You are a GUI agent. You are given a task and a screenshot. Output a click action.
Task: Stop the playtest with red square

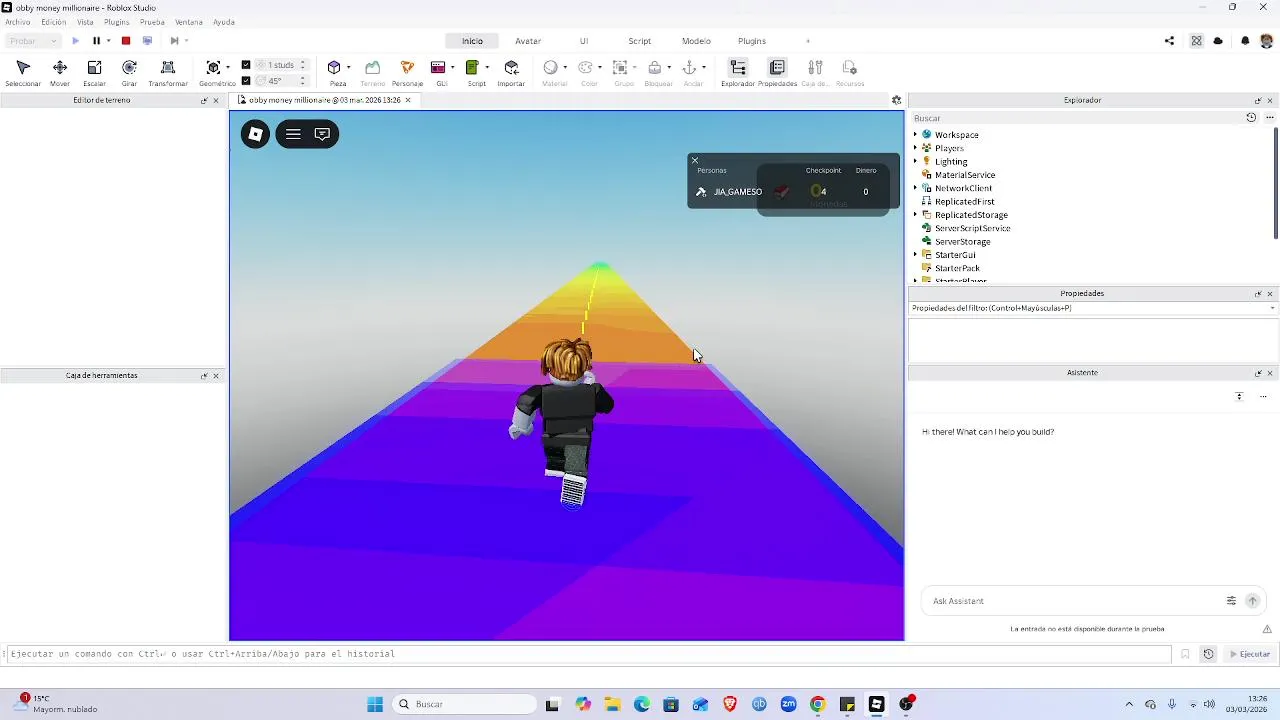tap(126, 41)
